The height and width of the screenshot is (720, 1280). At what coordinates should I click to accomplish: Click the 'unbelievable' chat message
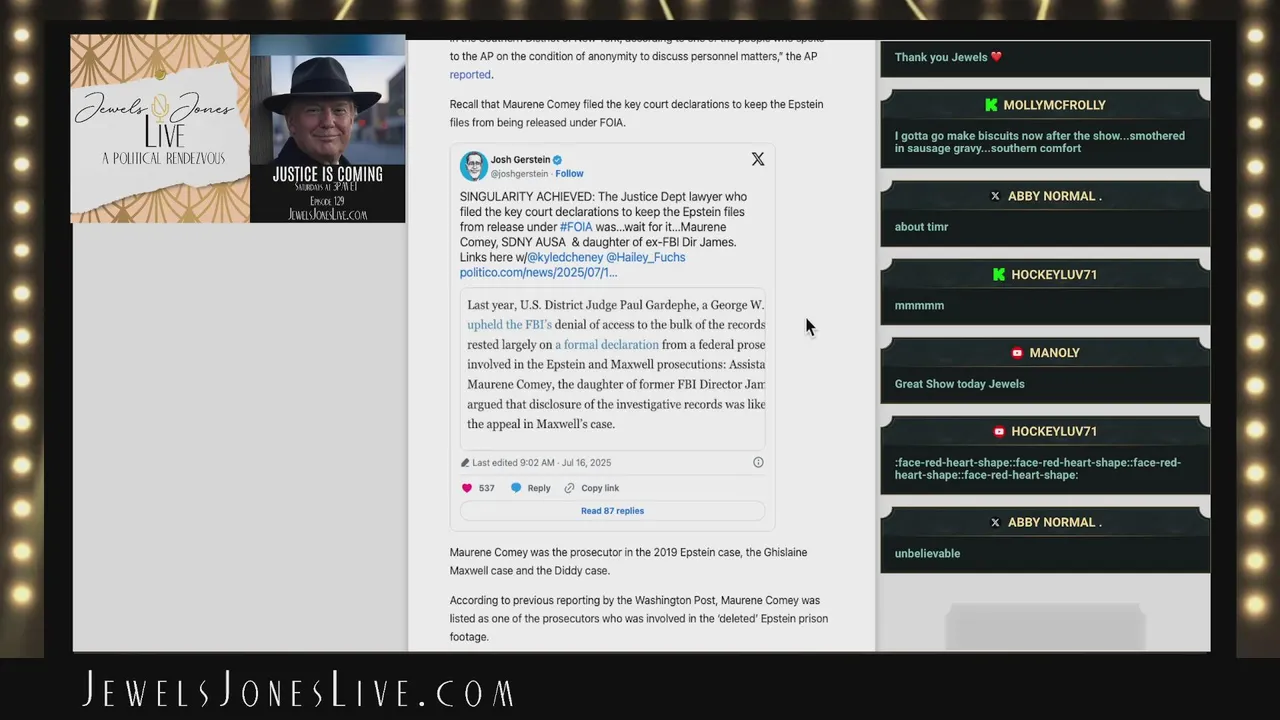pos(927,554)
